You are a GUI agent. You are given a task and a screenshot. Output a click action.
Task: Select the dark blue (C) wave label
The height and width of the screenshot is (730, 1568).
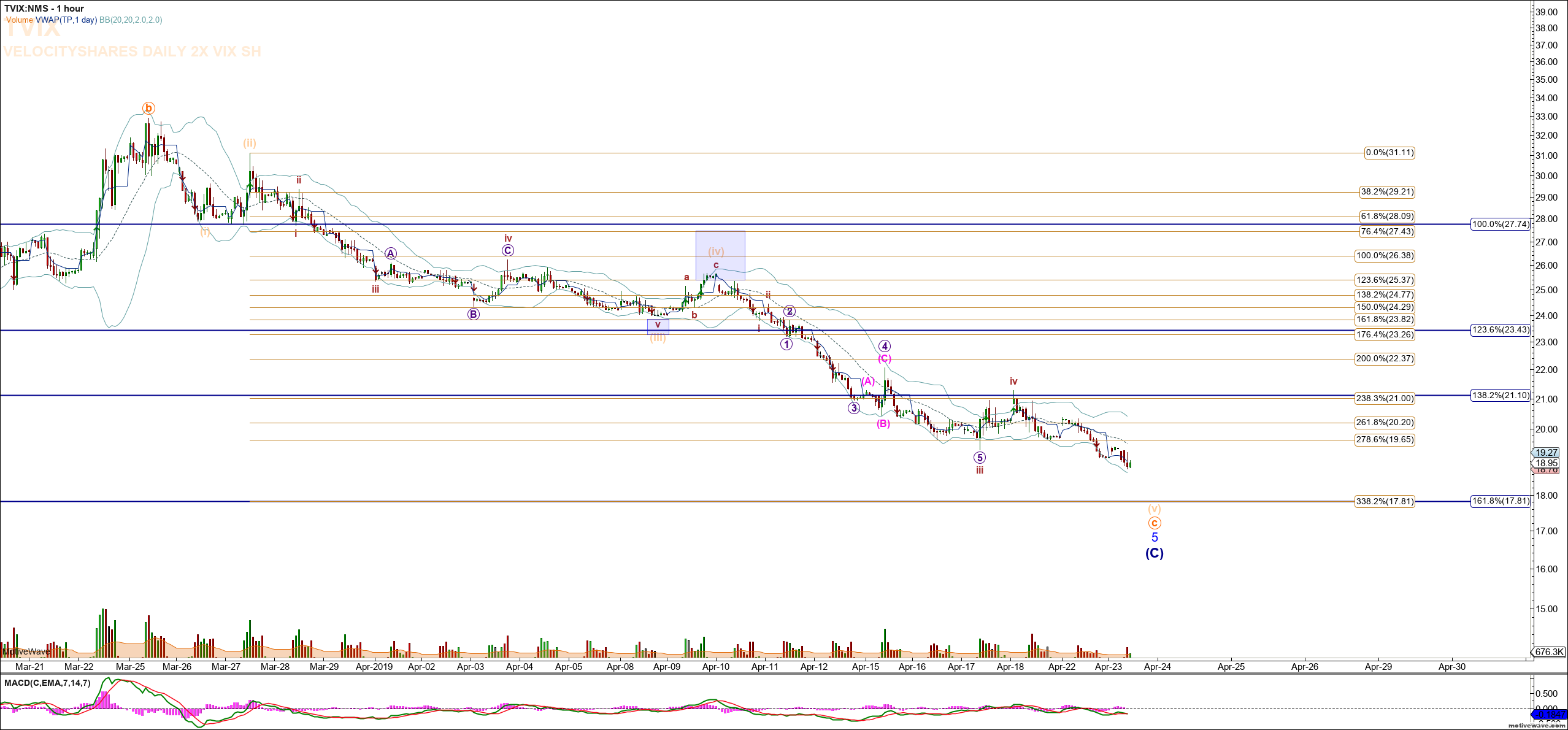click(x=1154, y=553)
